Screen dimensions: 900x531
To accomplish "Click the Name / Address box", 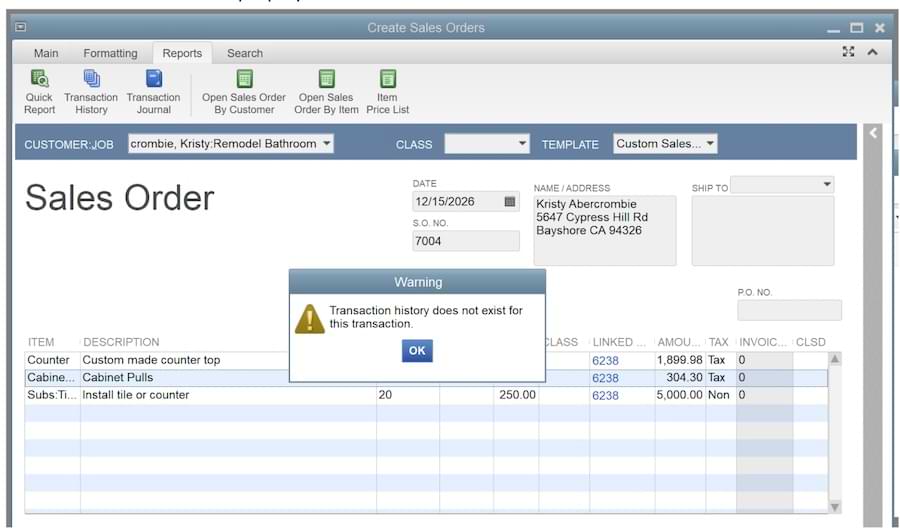I will [605, 230].
